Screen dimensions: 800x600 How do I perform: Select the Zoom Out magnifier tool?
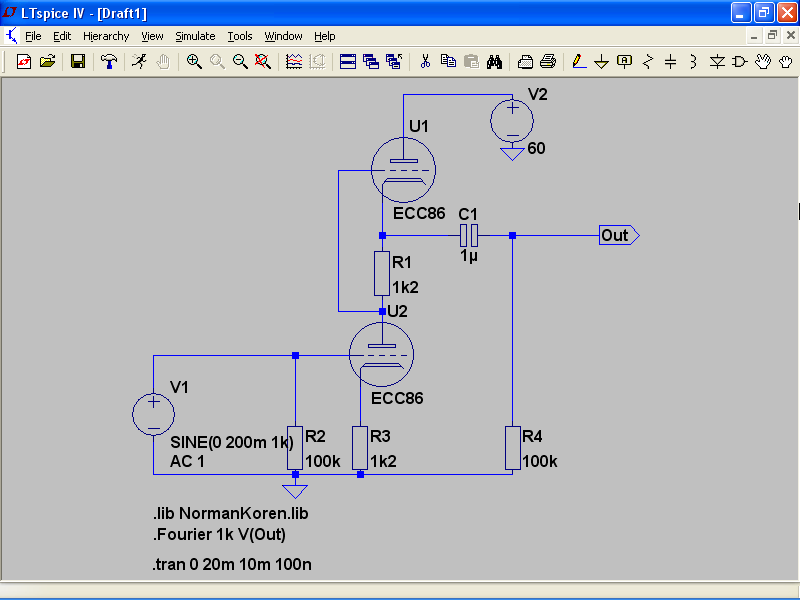coord(240,62)
